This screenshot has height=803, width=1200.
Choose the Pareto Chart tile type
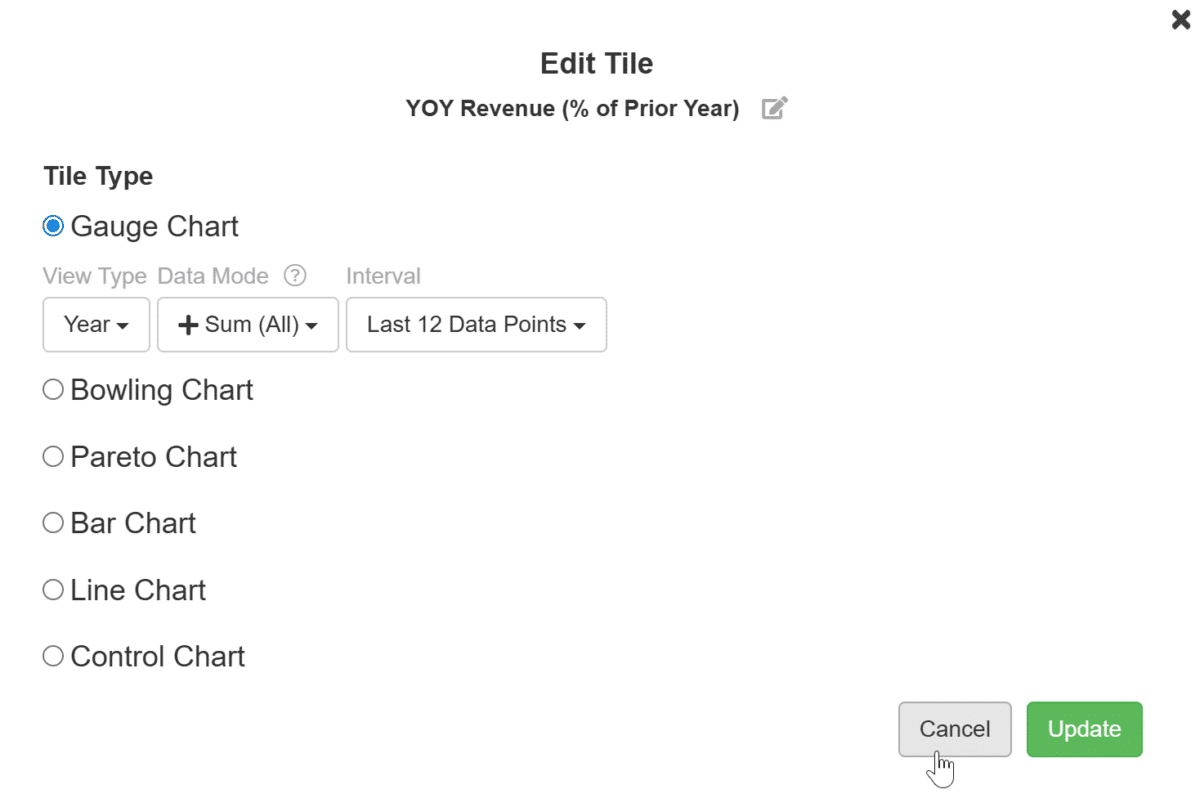[53, 457]
